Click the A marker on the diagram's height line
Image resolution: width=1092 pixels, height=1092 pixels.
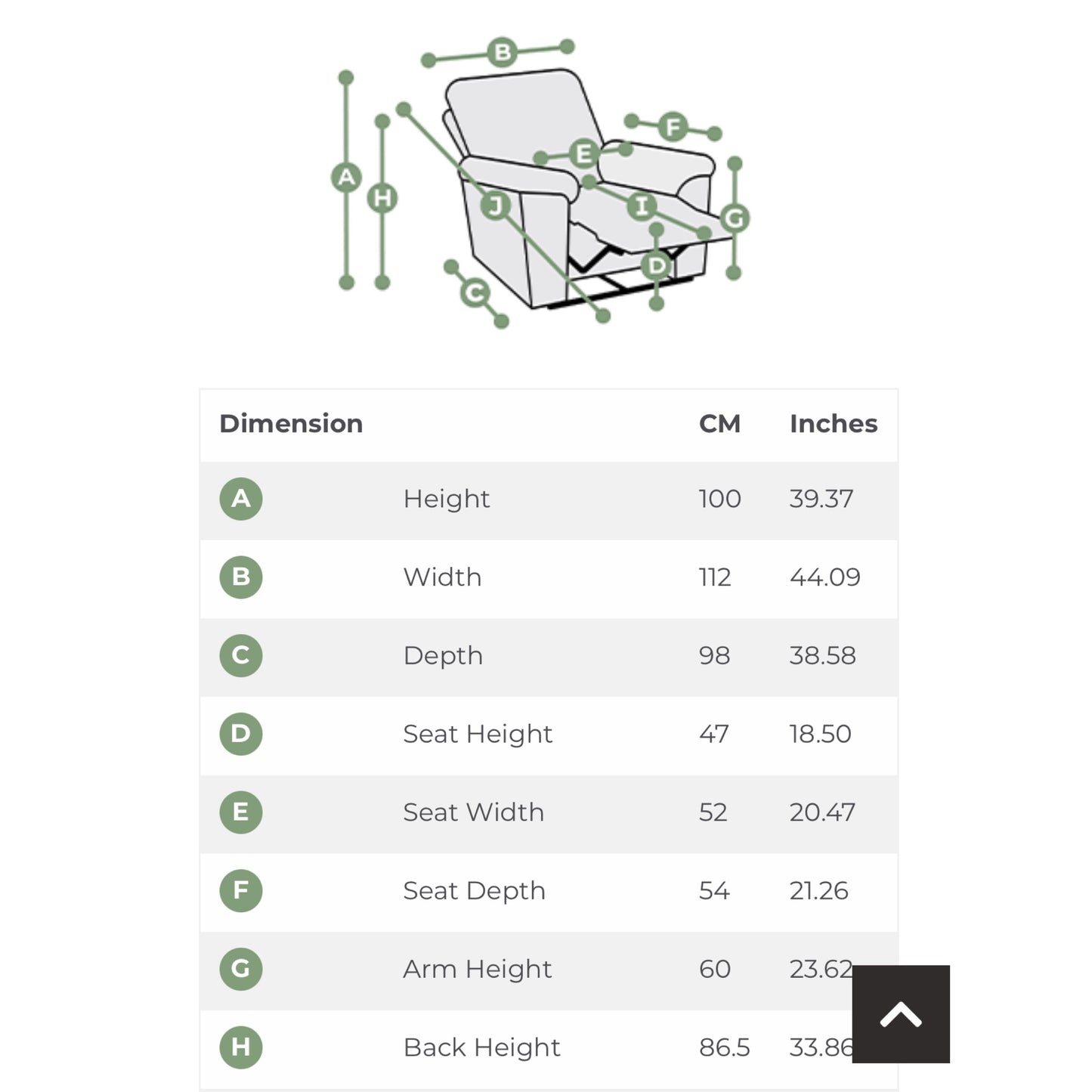coord(346,178)
